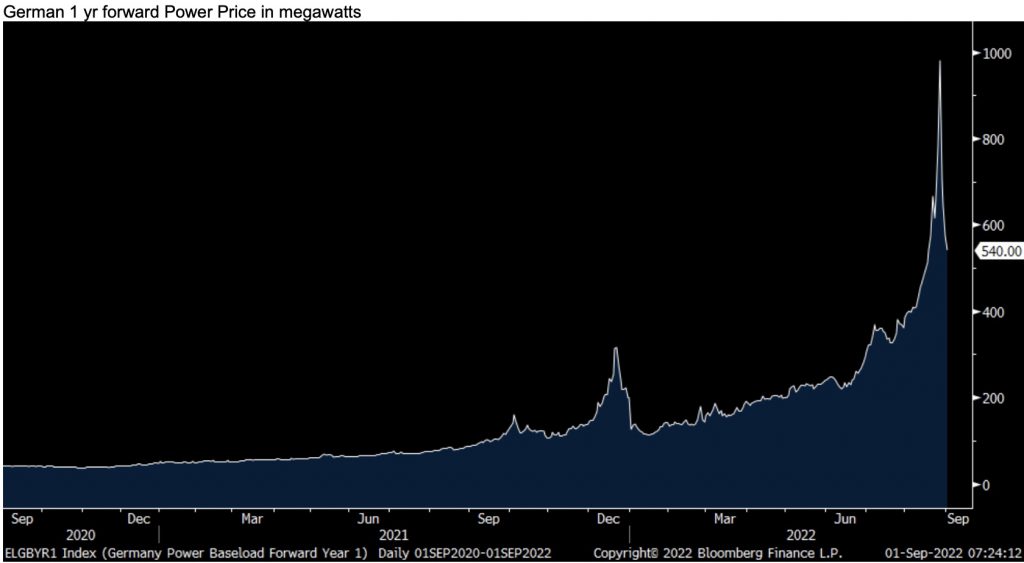This screenshot has height=563, width=1024.
Task: Click the Dec month label preceding 2021
Action: click(x=139, y=519)
